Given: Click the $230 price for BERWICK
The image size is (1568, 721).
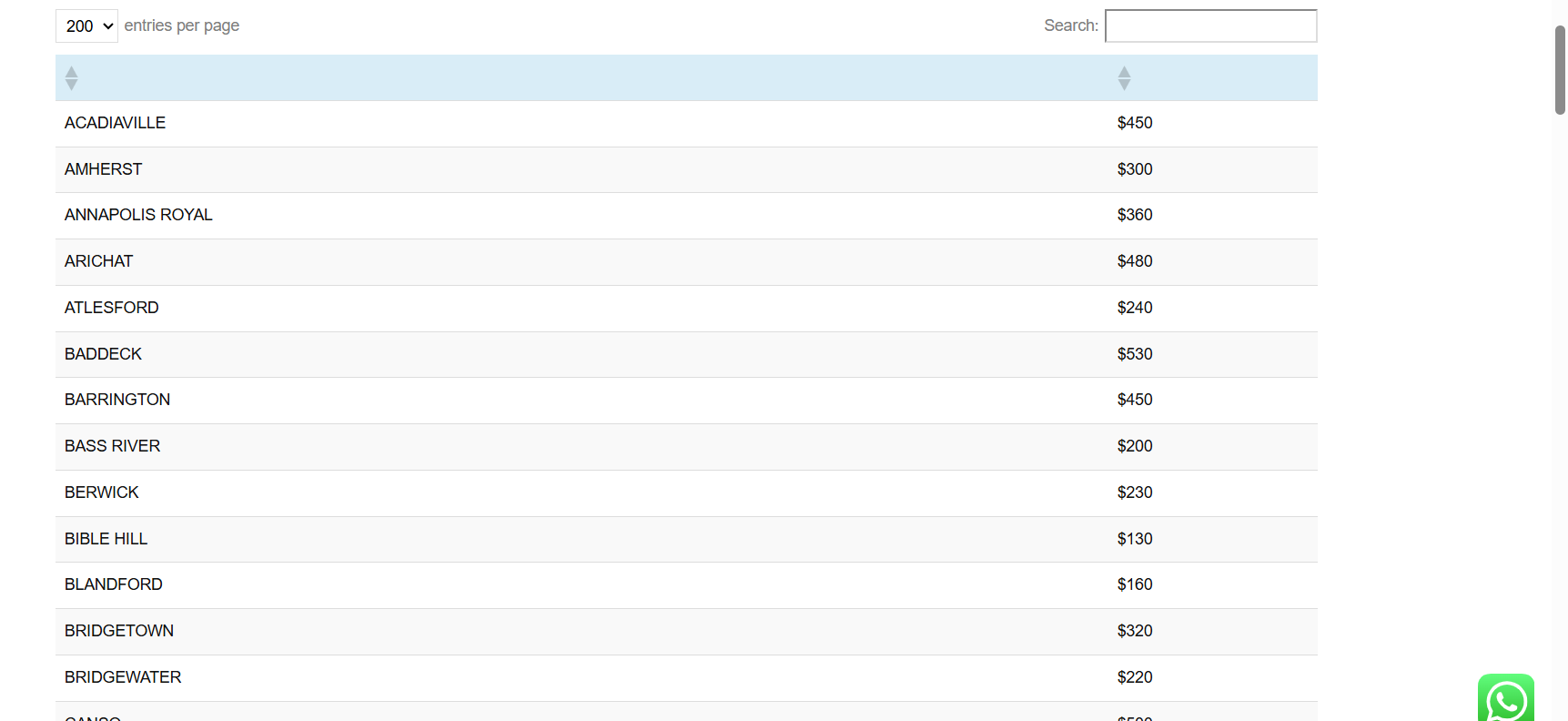Looking at the screenshot, I should tap(1134, 493).
